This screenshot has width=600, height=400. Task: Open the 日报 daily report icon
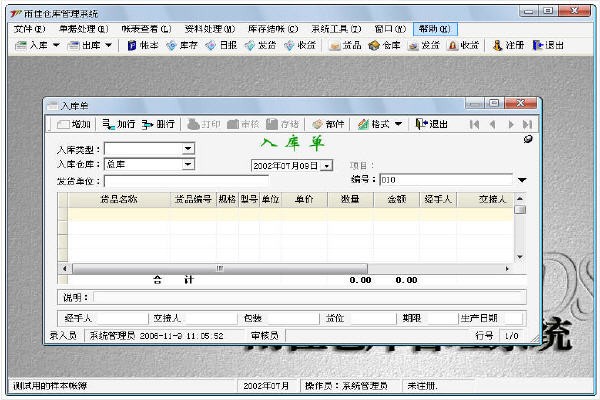pos(222,46)
